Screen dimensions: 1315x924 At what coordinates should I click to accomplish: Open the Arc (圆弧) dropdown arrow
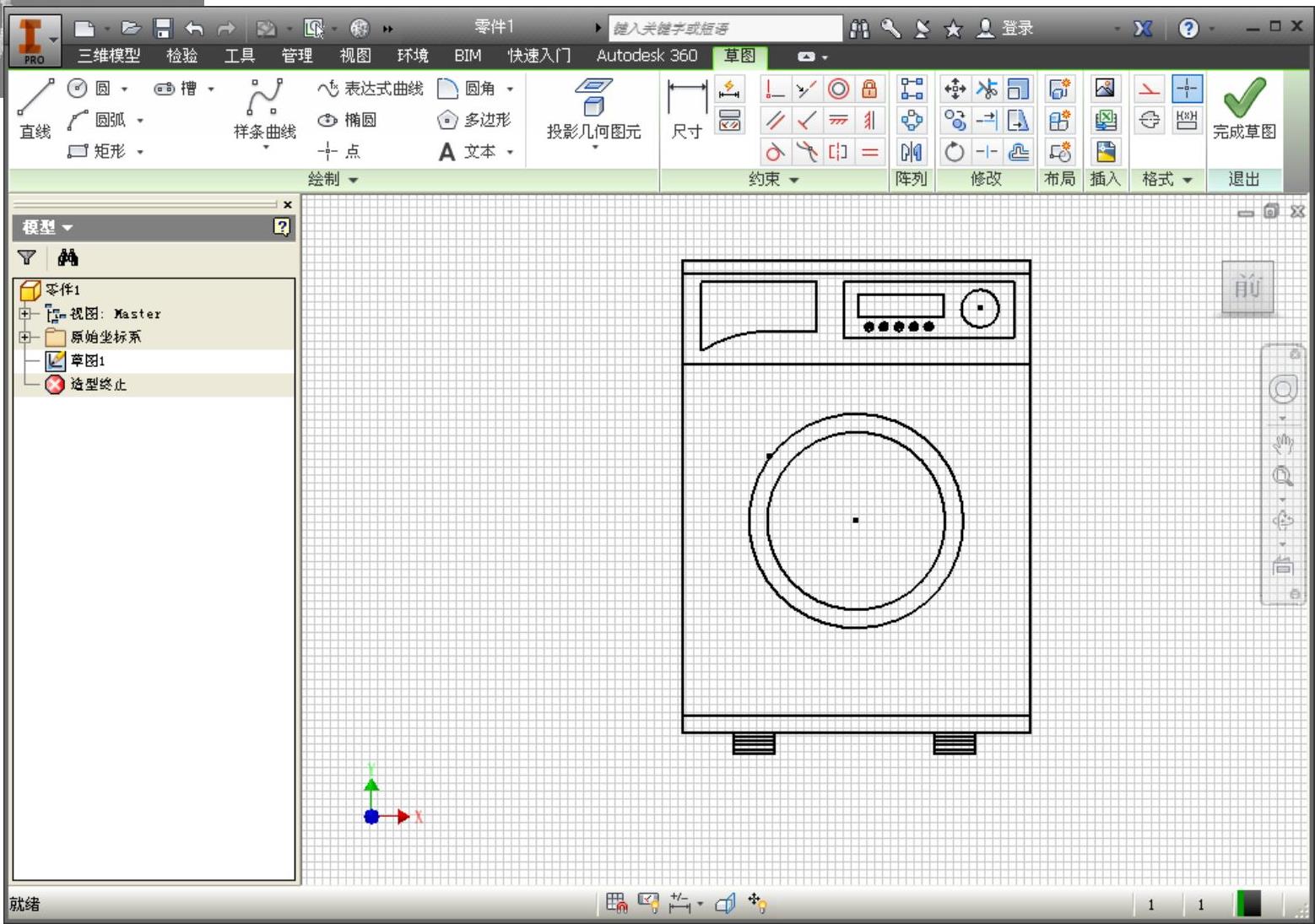(x=139, y=121)
